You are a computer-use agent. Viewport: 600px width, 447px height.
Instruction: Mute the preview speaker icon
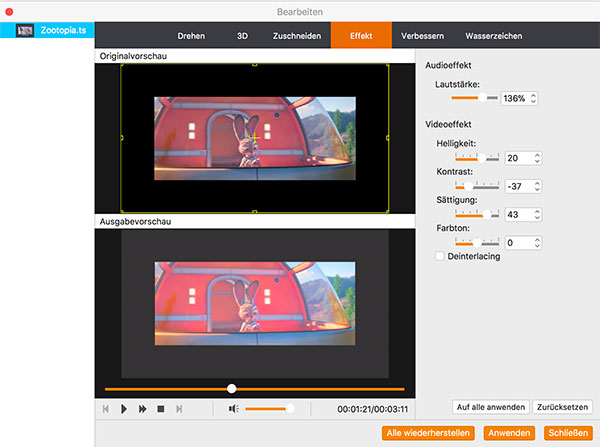(233, 409)
